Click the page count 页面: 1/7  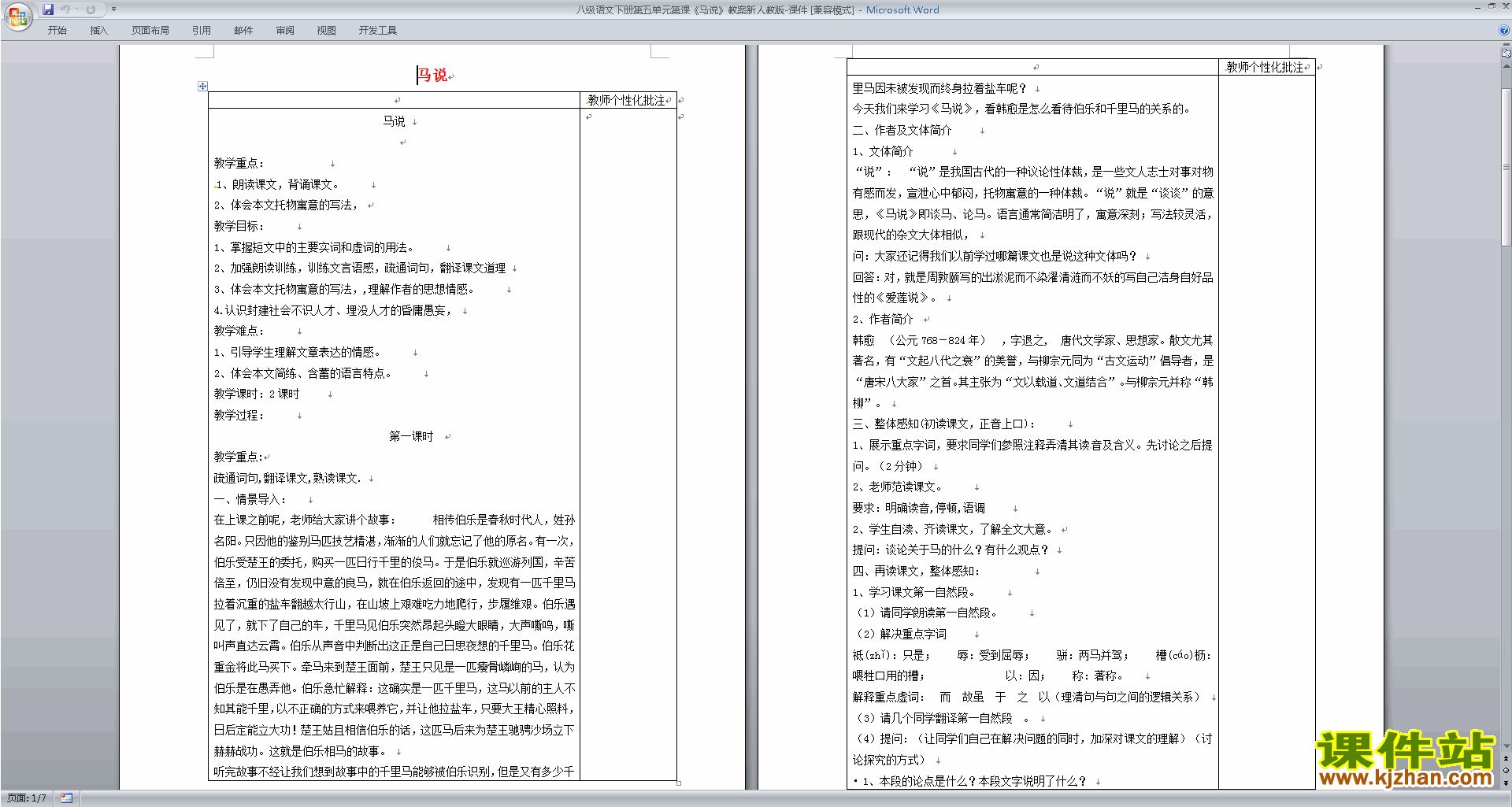(26, 798)
